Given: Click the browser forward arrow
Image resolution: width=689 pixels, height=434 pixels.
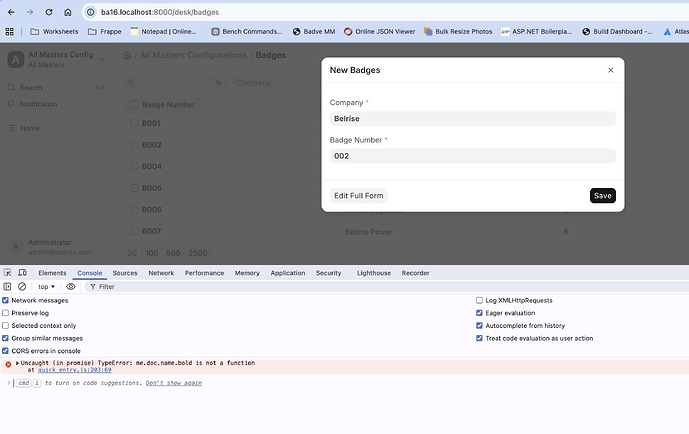Looking at the screenshot, I should 30,12.
